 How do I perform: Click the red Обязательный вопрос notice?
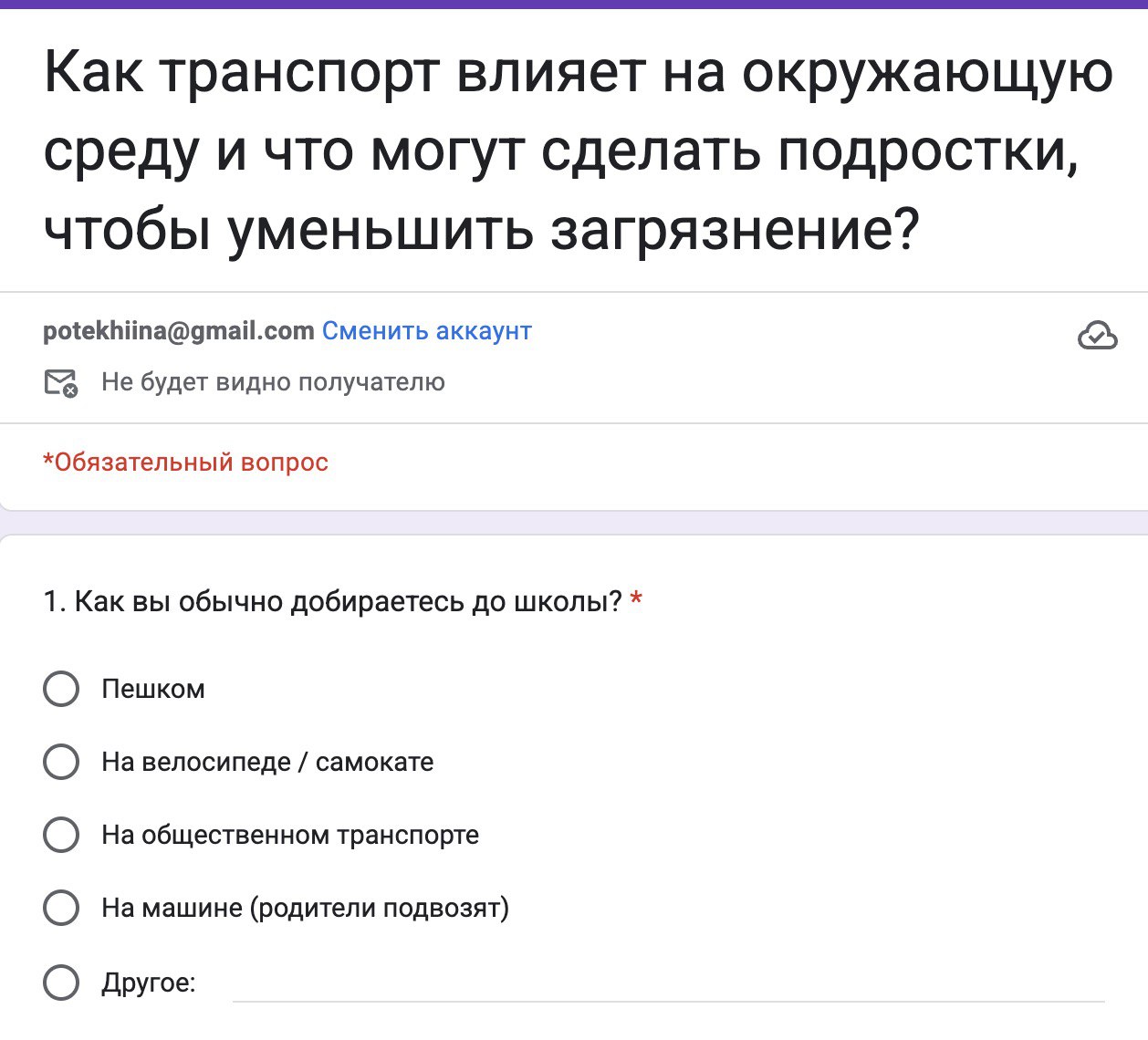(185, 463)
